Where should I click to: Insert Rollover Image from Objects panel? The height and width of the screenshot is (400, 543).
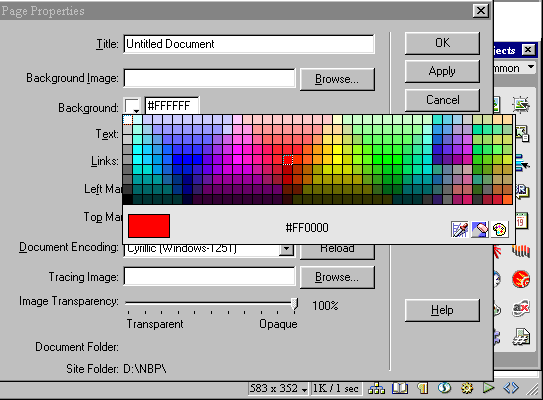click(521, 104)
